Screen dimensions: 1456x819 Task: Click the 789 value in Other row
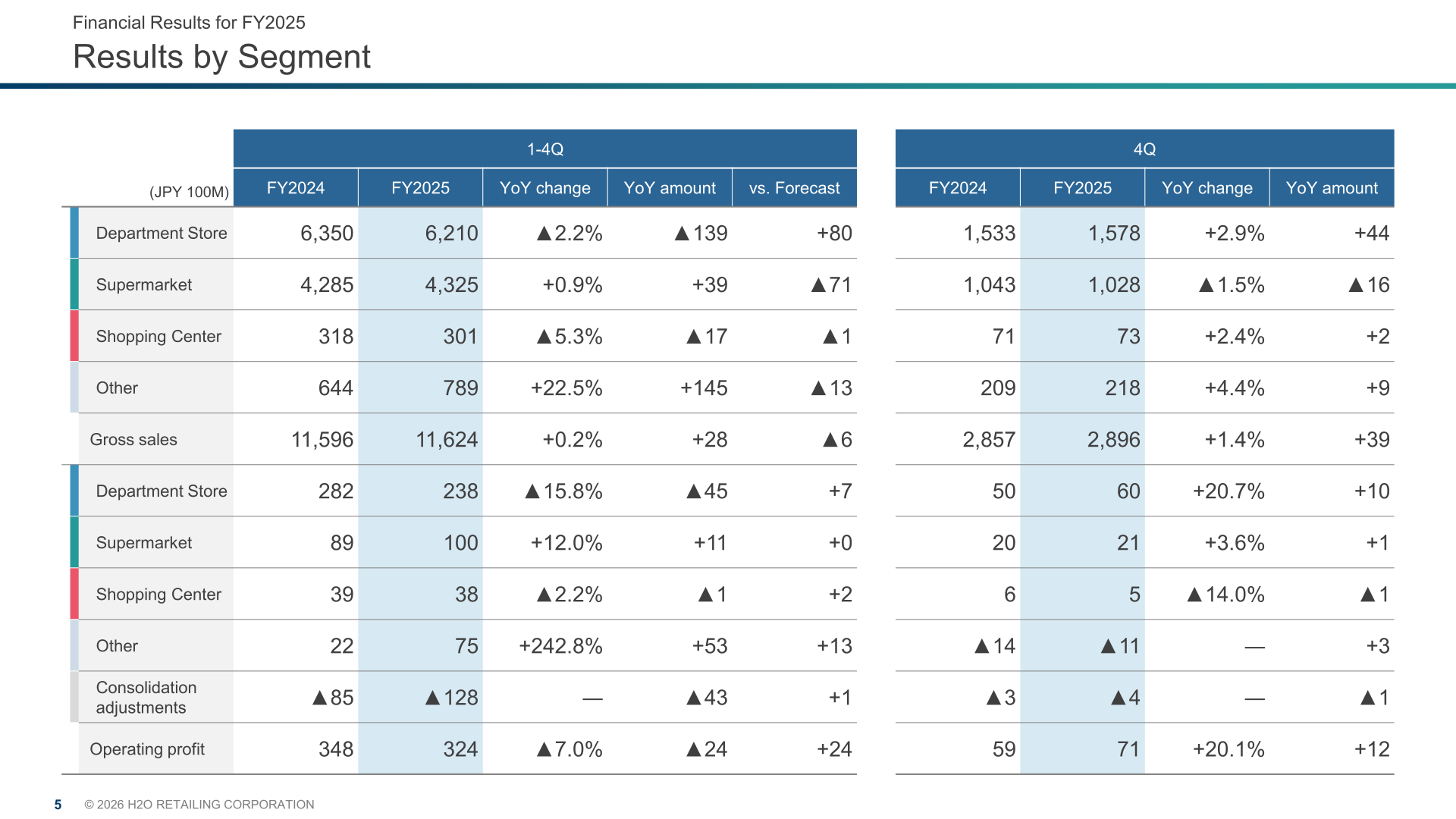pyautogui.click(x=460, y=388)
